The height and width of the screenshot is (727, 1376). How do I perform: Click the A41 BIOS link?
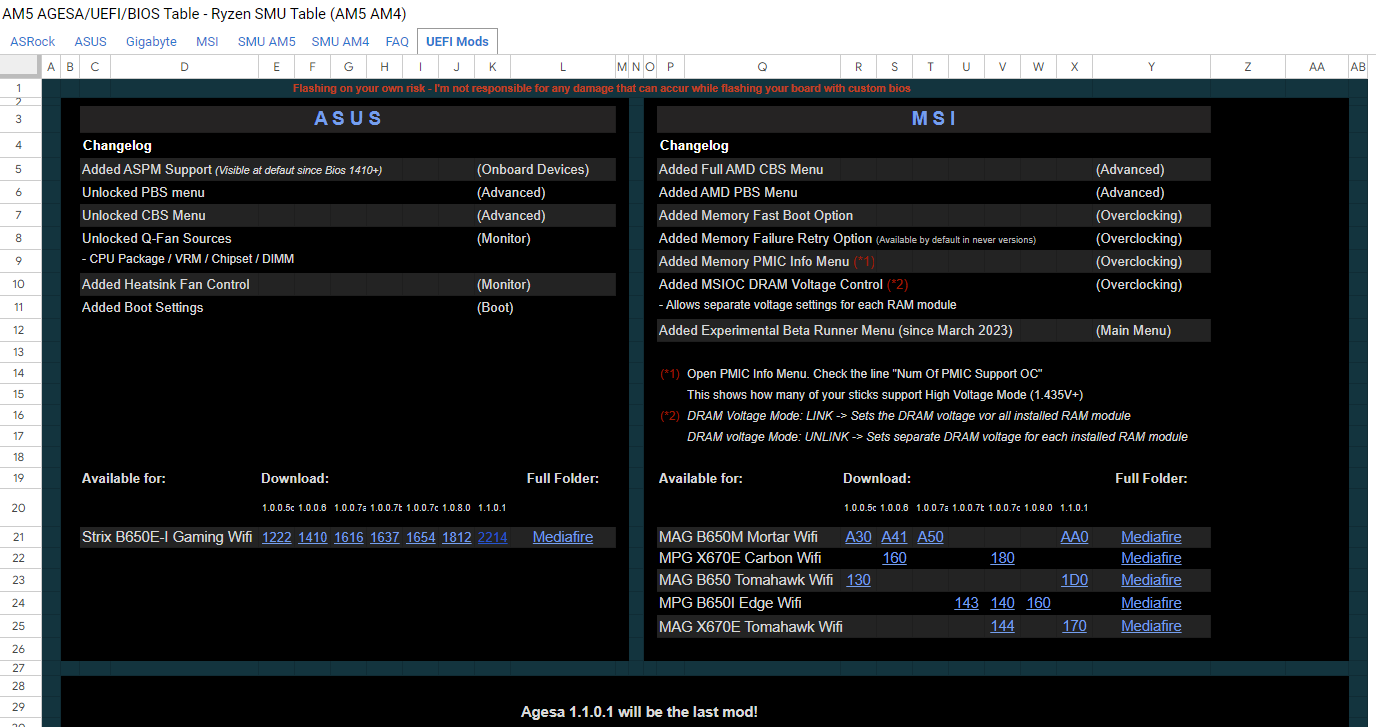tap(894, 537)
